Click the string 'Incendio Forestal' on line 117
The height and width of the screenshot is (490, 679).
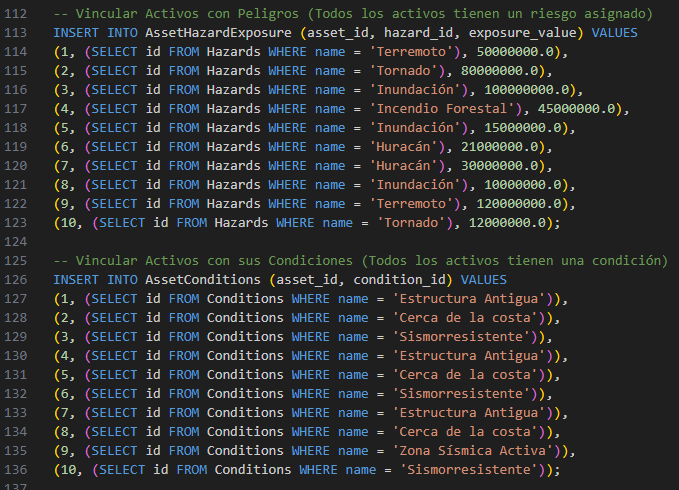(442, 109)
